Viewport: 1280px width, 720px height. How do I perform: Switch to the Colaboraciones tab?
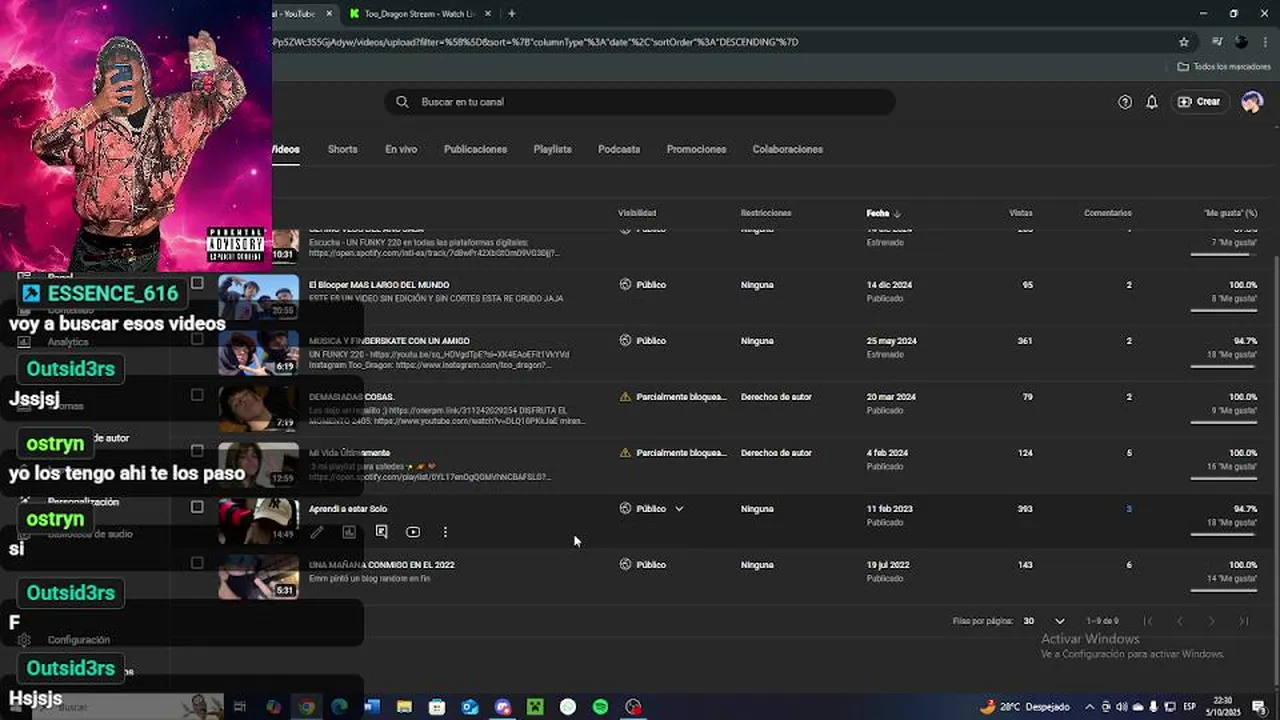788,149
